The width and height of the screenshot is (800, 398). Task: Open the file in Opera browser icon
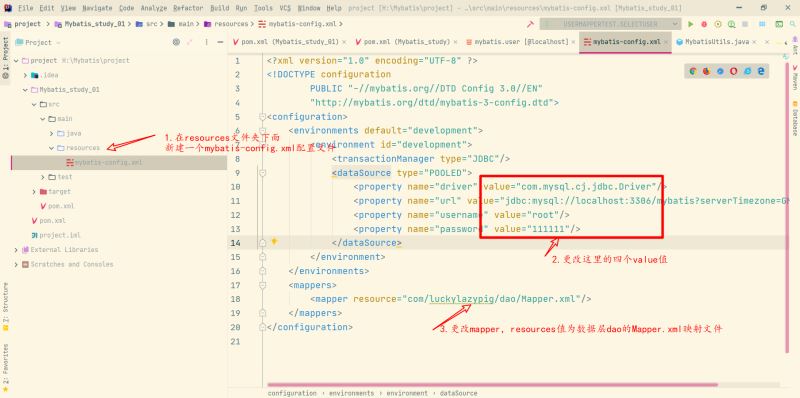coord(734,71)
